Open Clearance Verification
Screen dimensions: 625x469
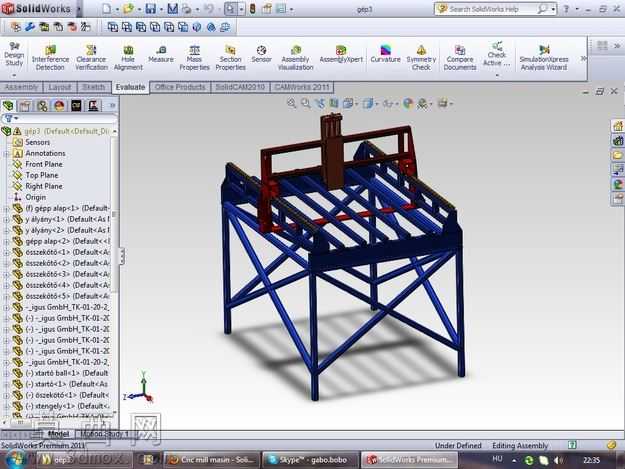[91, 58]
